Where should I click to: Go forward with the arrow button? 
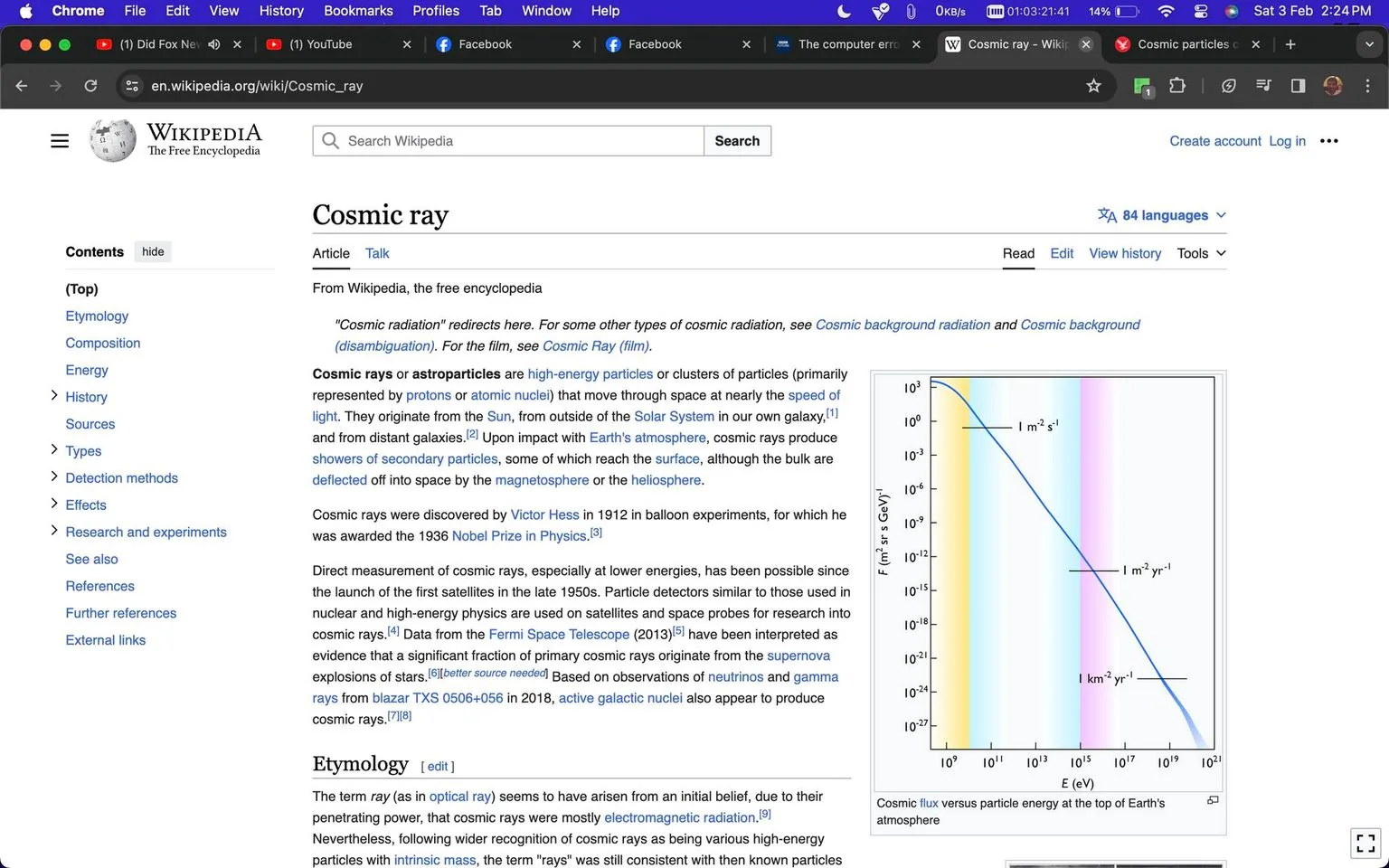(56, 86)
